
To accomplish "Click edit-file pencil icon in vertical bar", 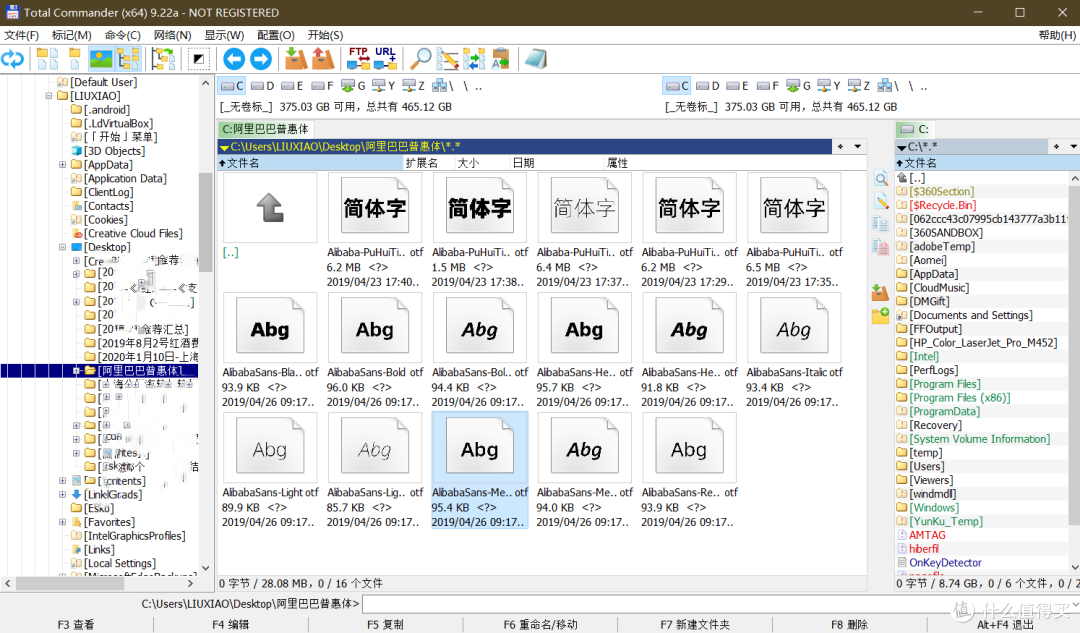I will pos(881,201).
